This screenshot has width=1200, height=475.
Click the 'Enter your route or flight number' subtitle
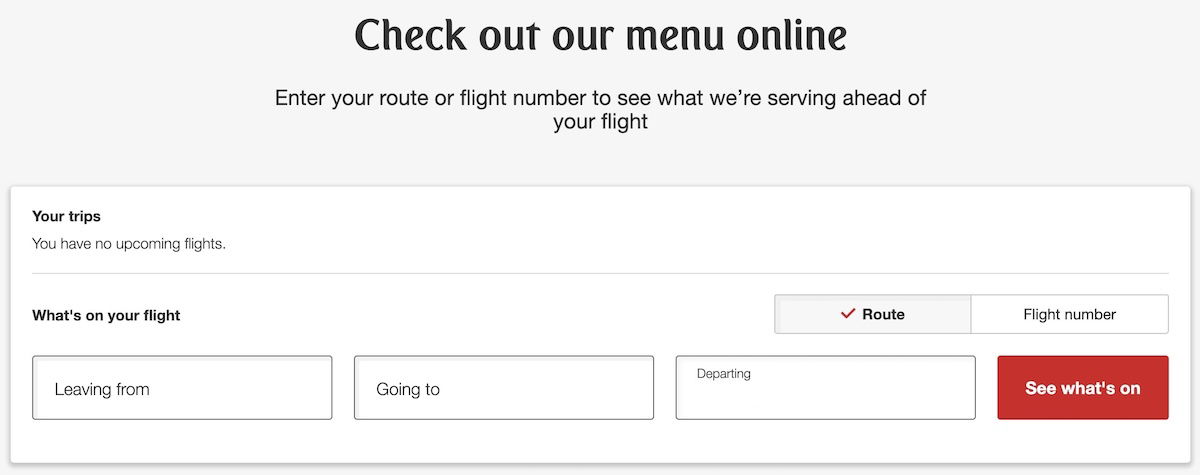(600, 98)
